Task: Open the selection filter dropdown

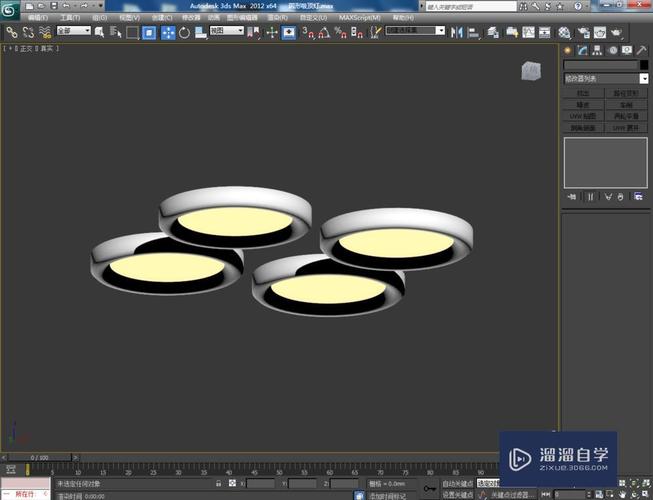Action: (x=74, y=30)
